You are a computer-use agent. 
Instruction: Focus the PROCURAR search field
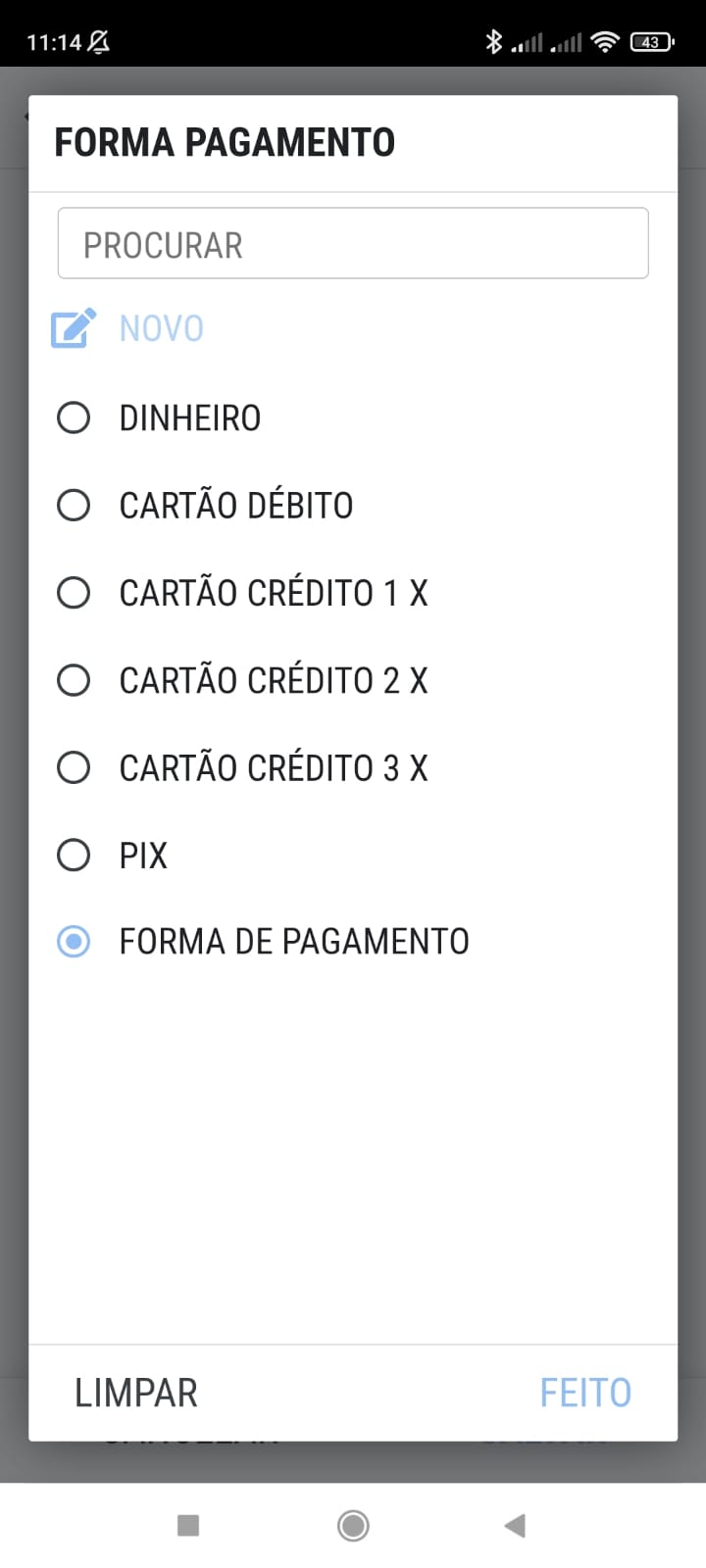[x=353, y=243]
